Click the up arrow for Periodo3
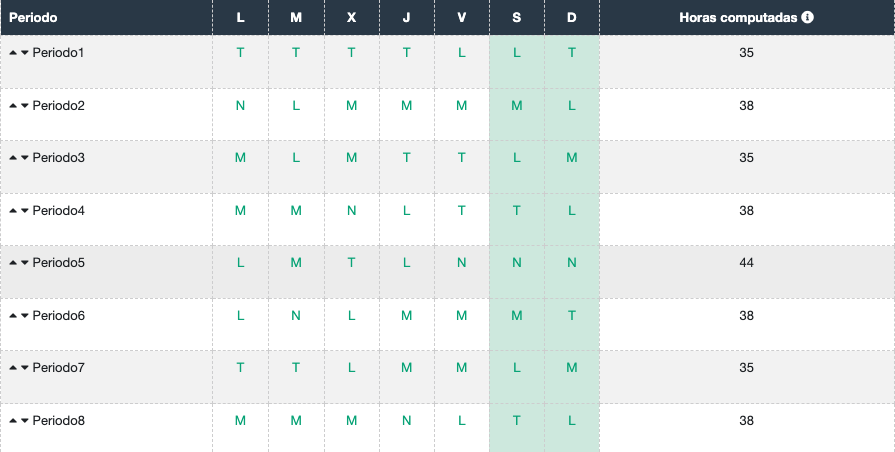Image resolution: width=895 pixels, height=452 pixels. [13, 158]
